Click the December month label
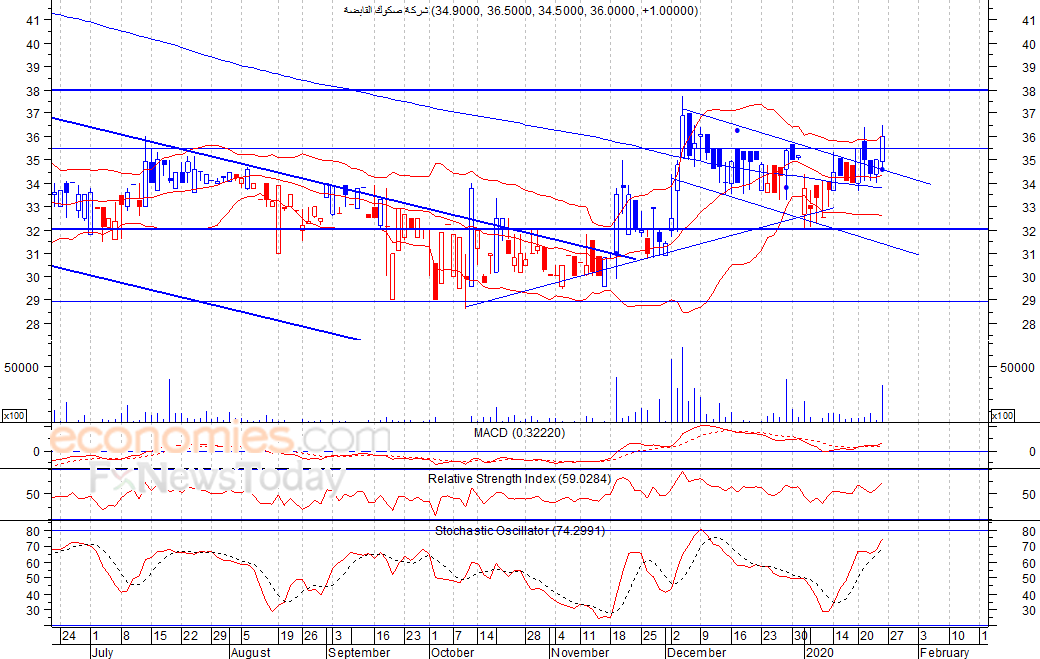Viewport: 1040px width, 659px height. click(x=697, y=652)
